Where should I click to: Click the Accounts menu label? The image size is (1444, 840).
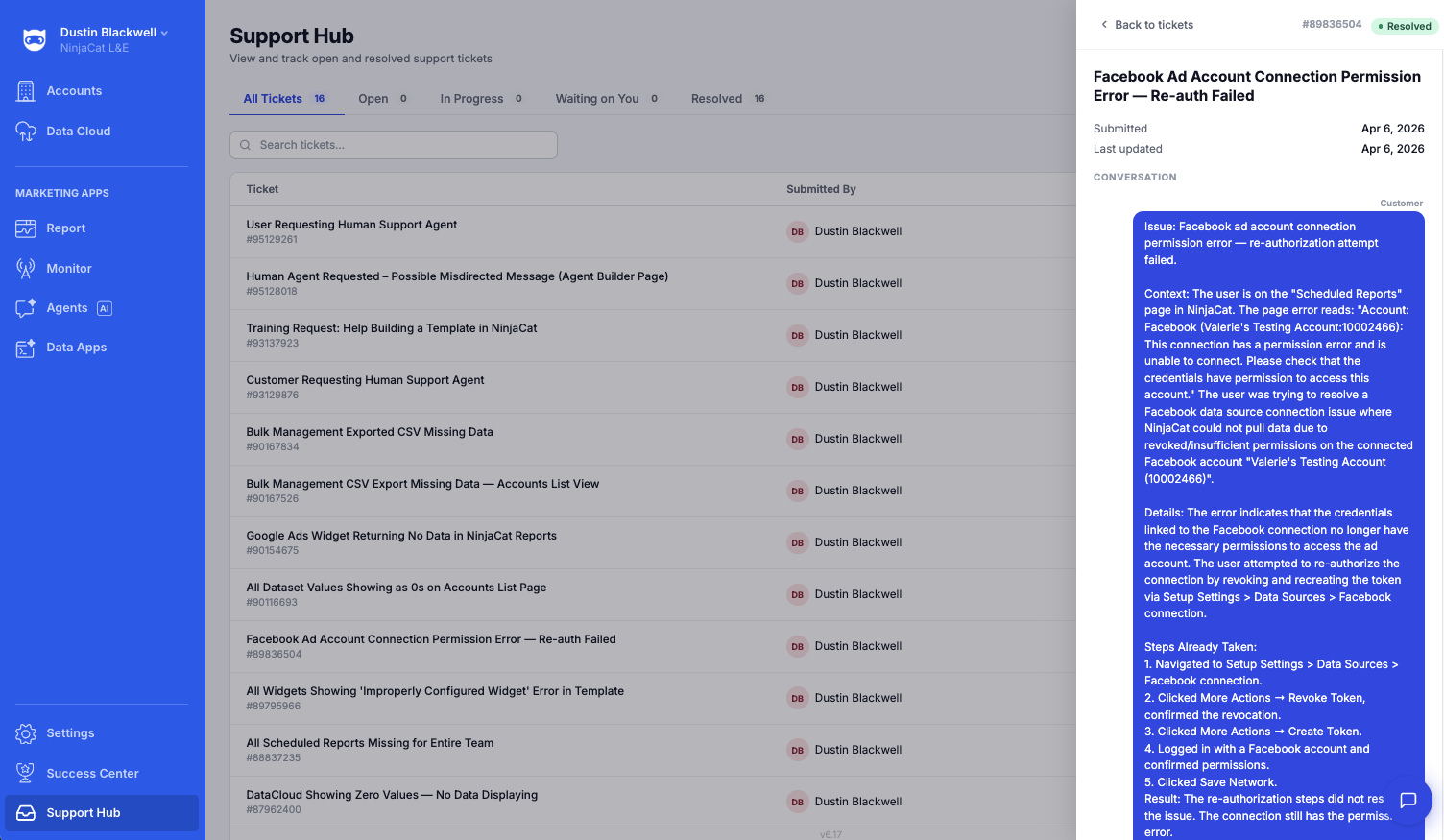(74, 91)
